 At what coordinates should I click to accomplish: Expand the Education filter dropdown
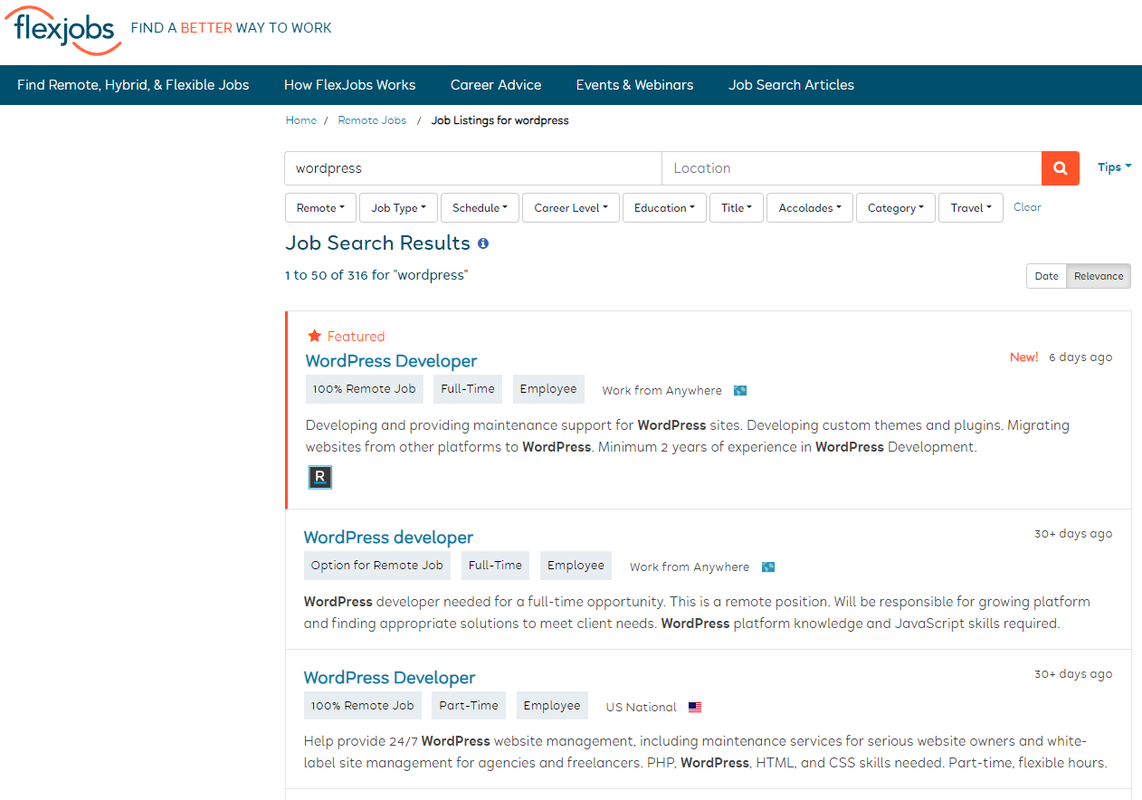[664, 208]
